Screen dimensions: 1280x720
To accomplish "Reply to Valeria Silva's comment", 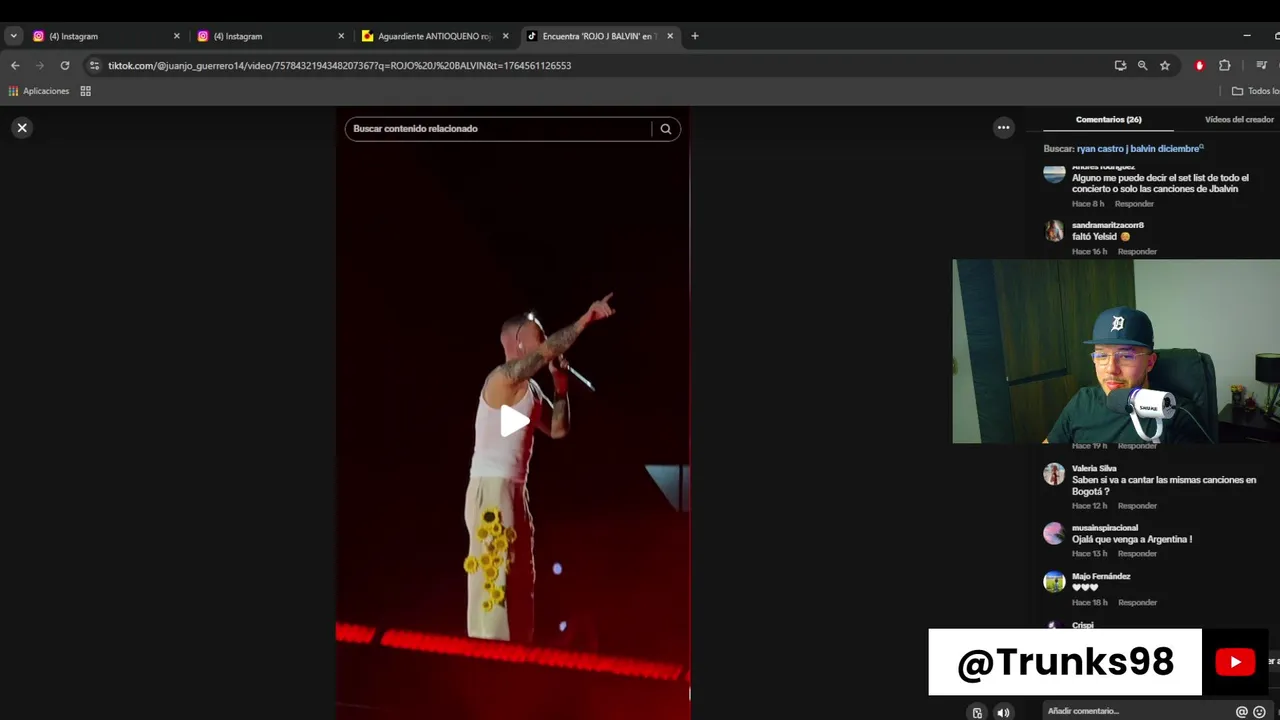I will [x=1137, y=506].
